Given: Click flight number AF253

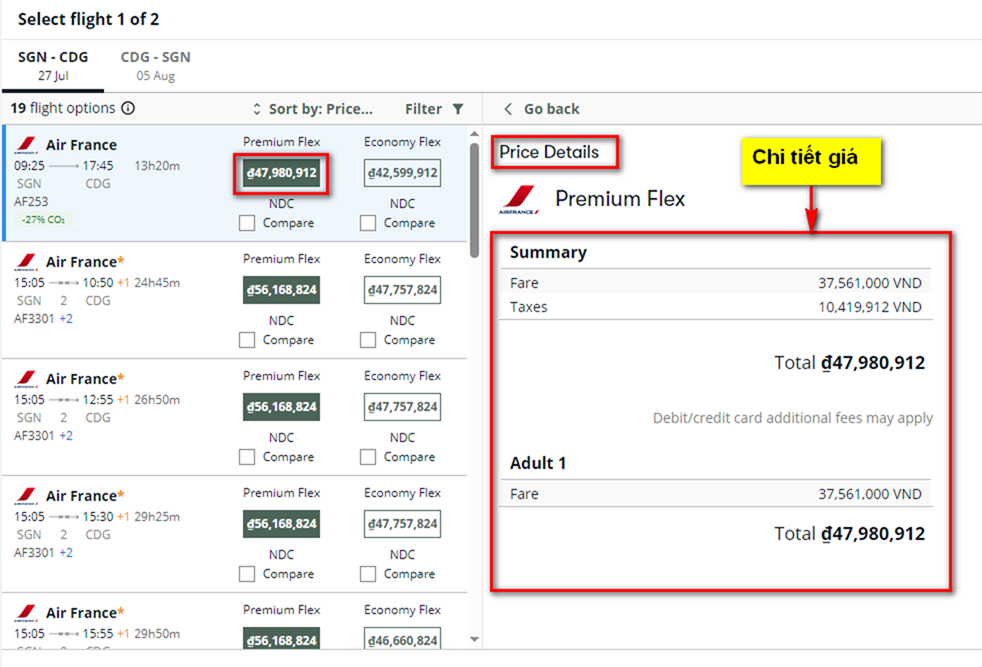Looking at the screenshot, I should tap(31, 202).
